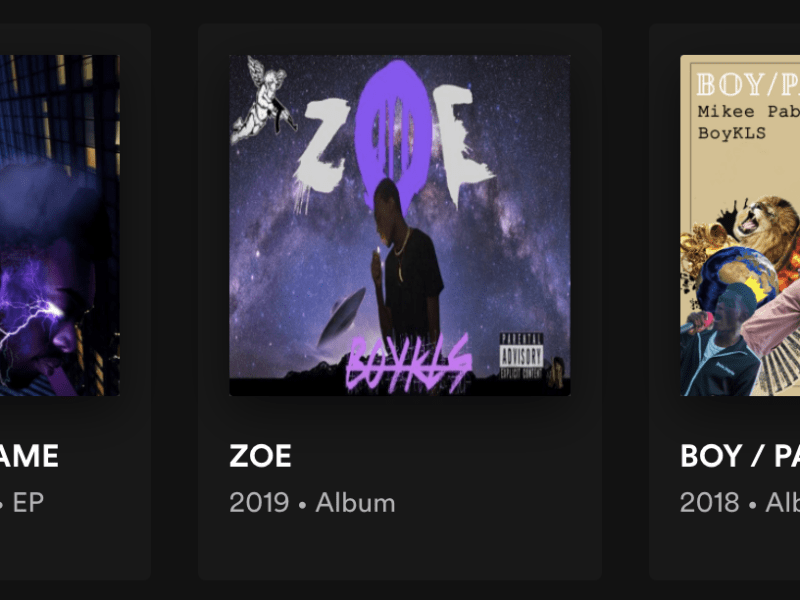Open the purple lightning EP cover art
This screenshot has height=600, width=800.
coord(60,225)
